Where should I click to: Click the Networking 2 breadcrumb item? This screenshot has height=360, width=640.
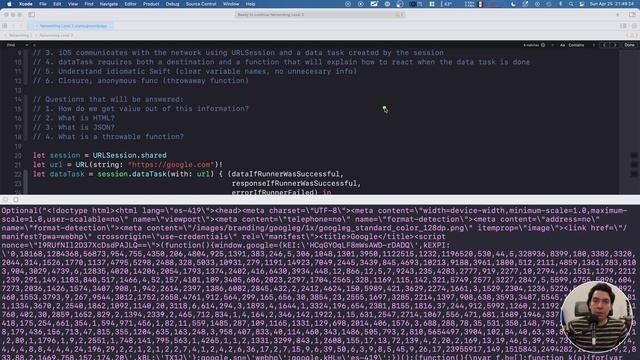tap(20, 36)
